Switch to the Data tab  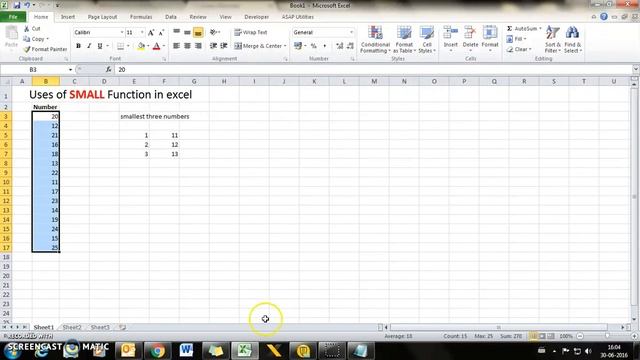[x=171, y=17]
